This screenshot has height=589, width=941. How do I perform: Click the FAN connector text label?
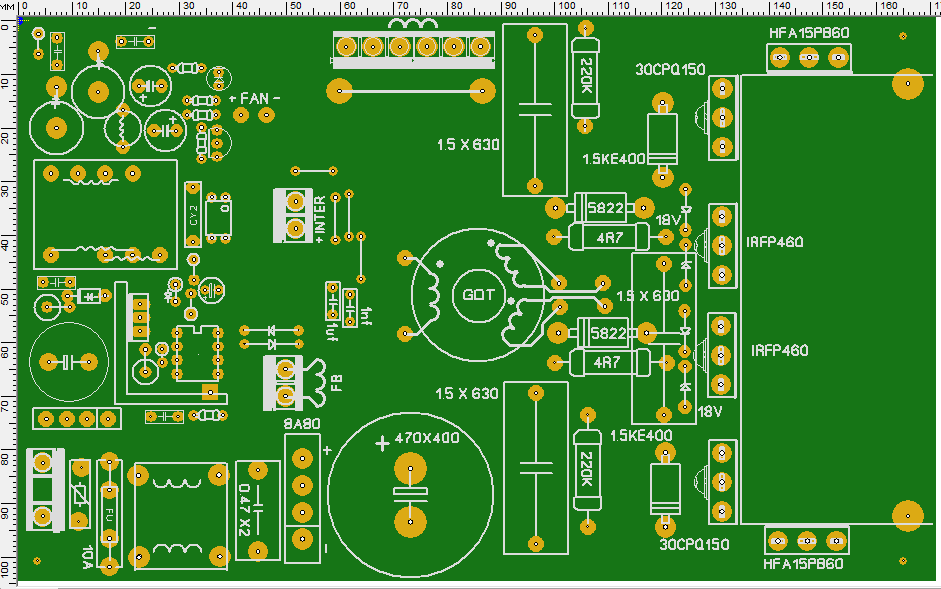[255, 98]
